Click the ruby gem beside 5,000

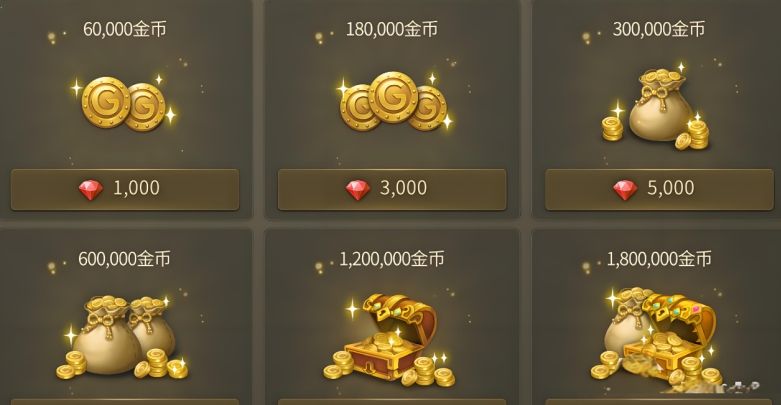(625, 190)
